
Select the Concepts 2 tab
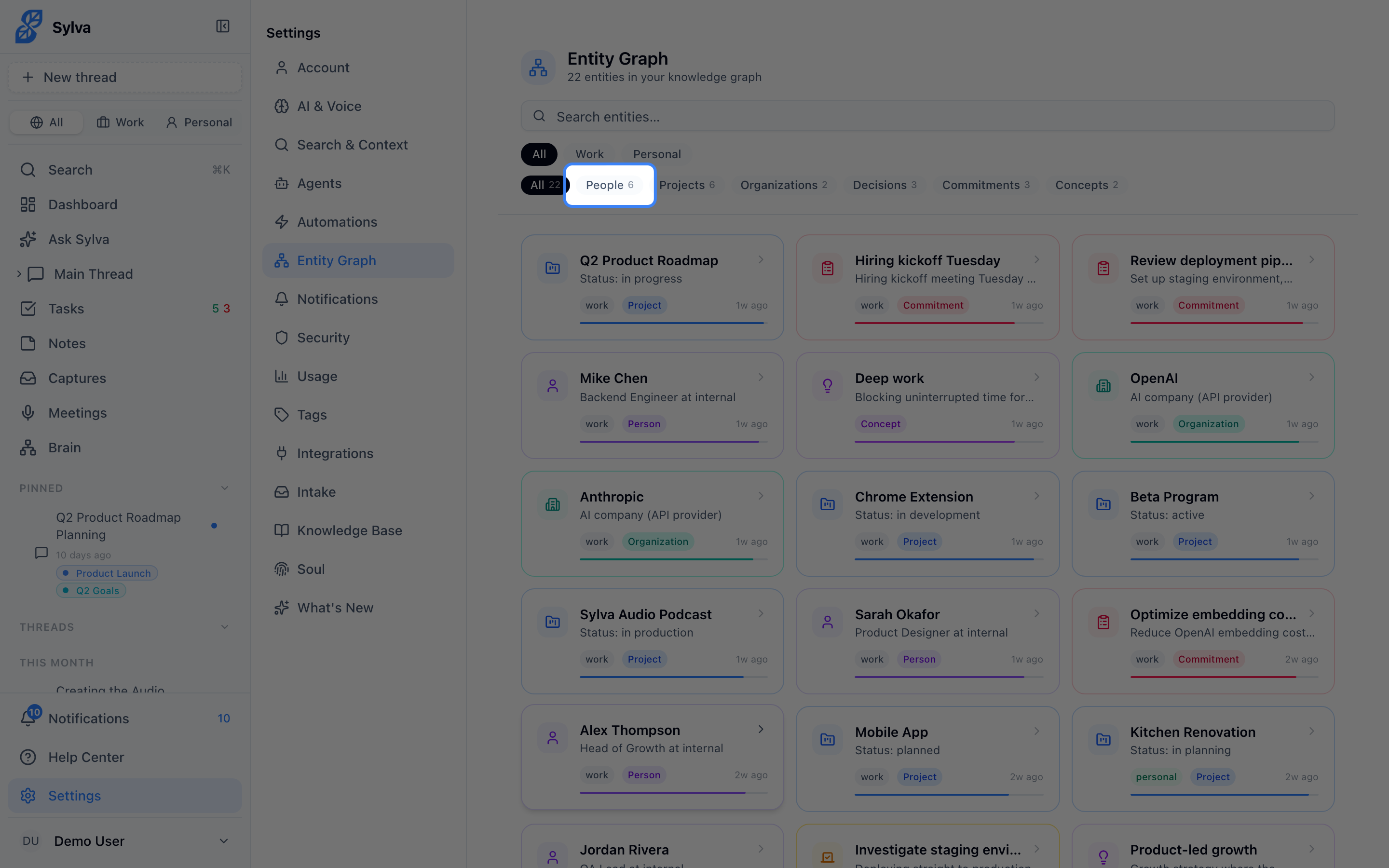(x=1087, y=185)
